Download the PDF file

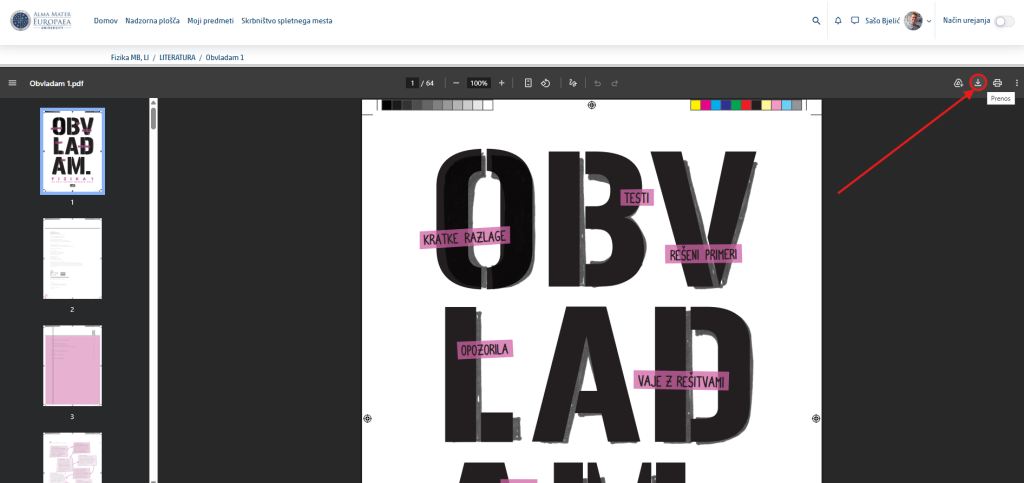[978, 82]
